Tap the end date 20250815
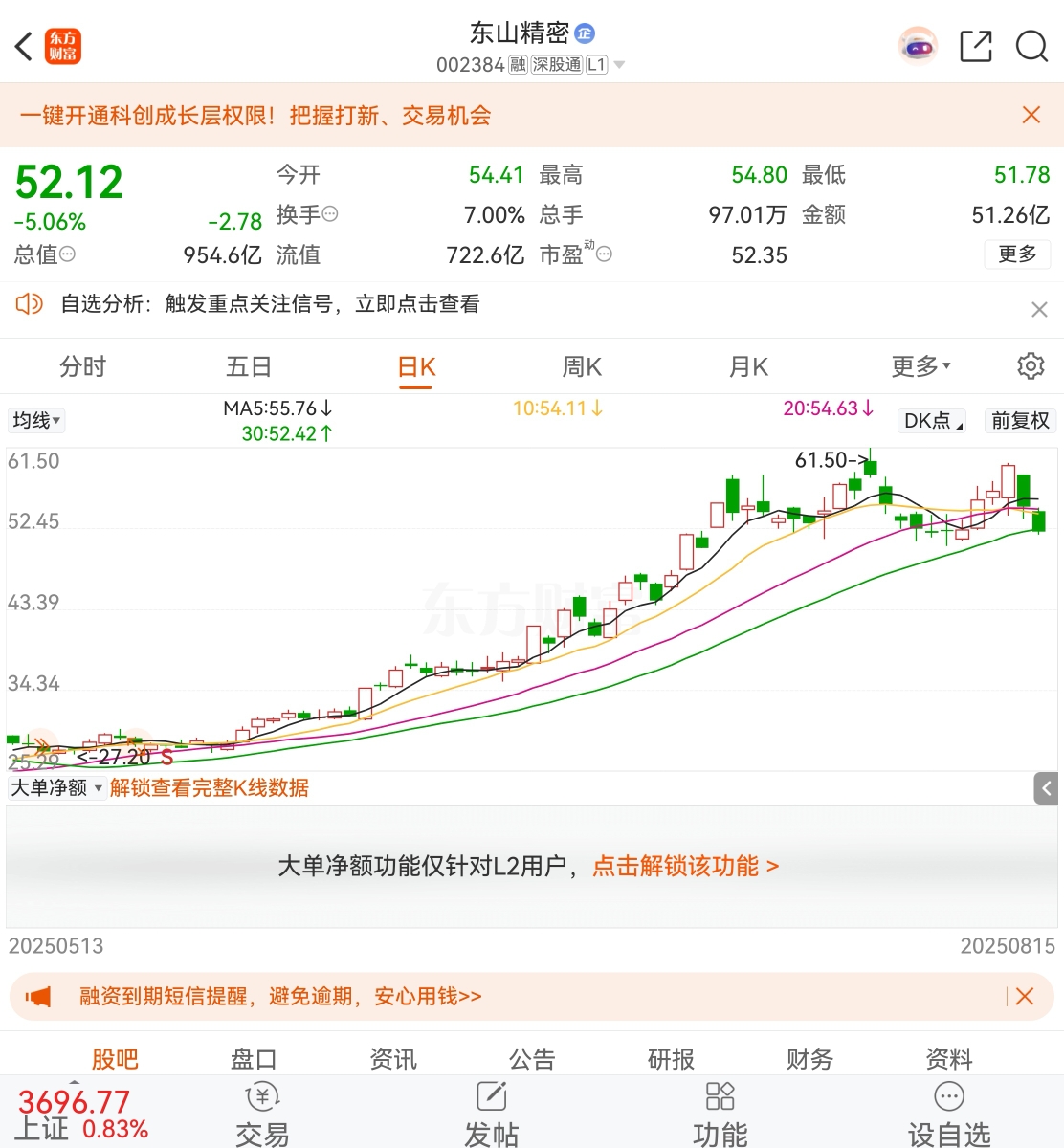Screen dimensions: 1064x1148 click(x=1008, y=946)
